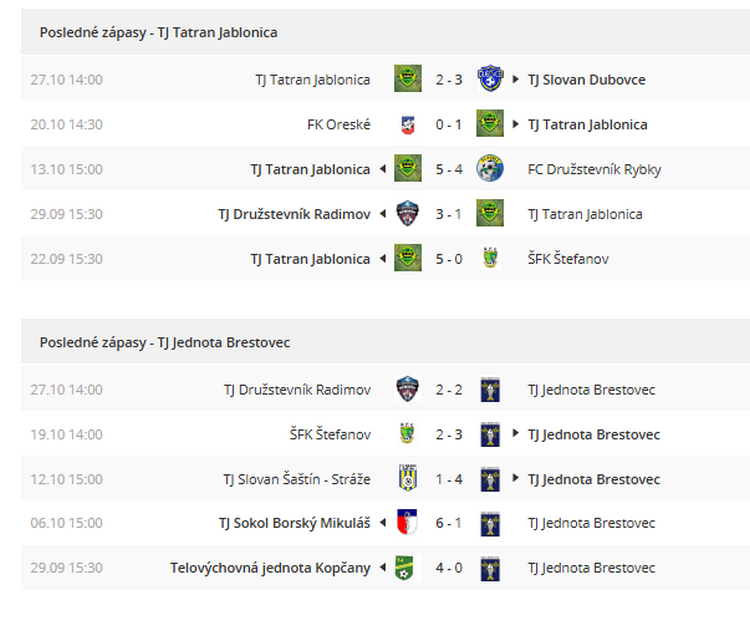Click Tatran Jablonica green crest in 2 - 3 match

coord(408,78)
